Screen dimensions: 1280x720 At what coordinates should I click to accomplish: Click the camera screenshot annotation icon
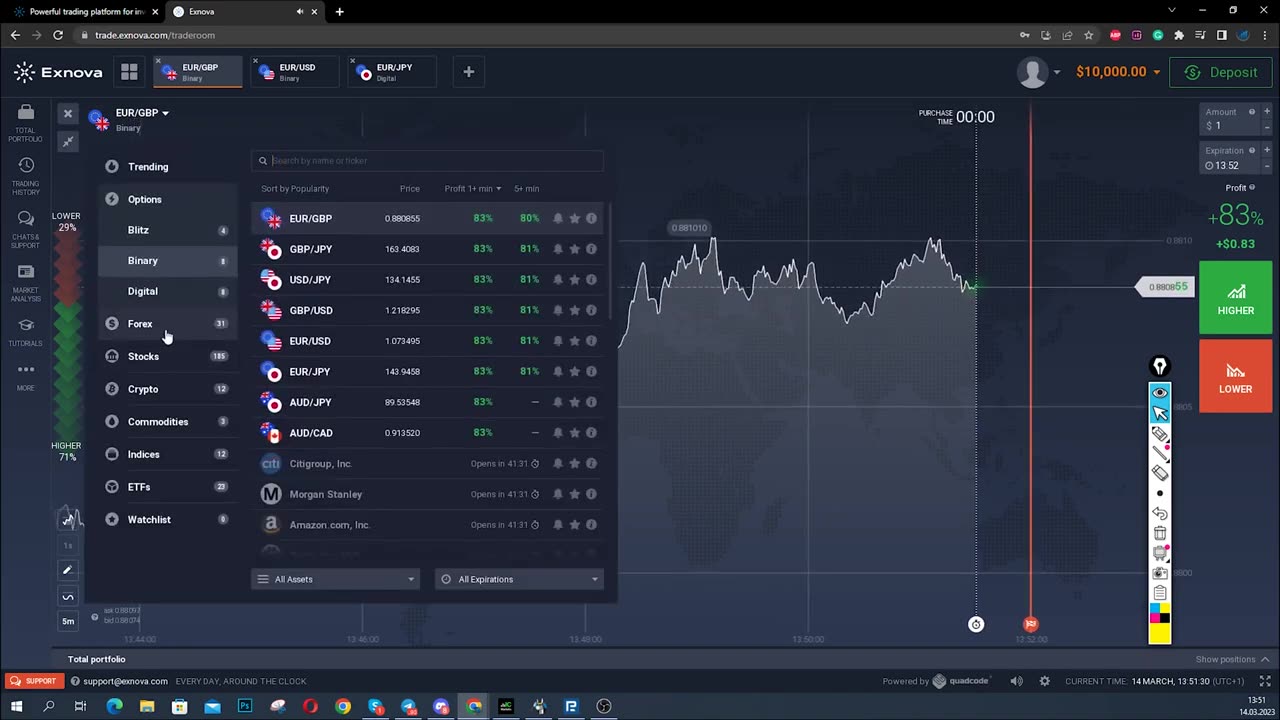[1160, 573]
